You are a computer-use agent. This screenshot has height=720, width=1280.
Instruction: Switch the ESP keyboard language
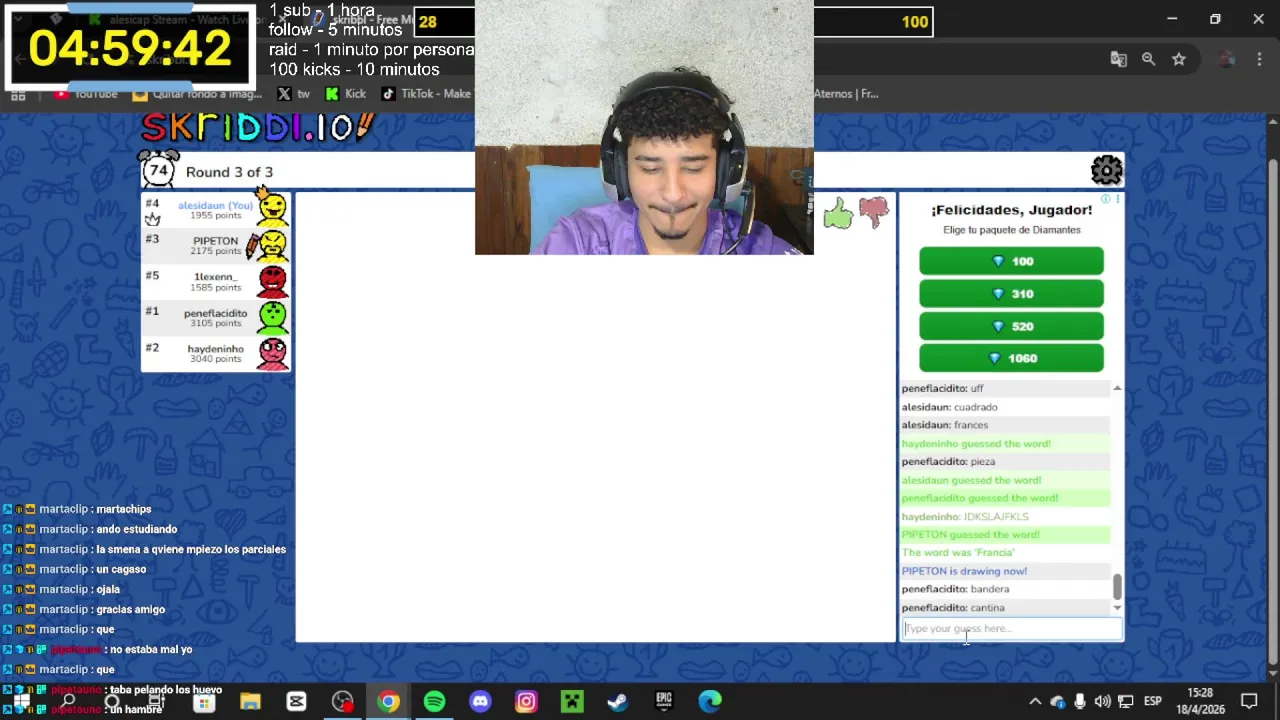(x=1155, y=701)
